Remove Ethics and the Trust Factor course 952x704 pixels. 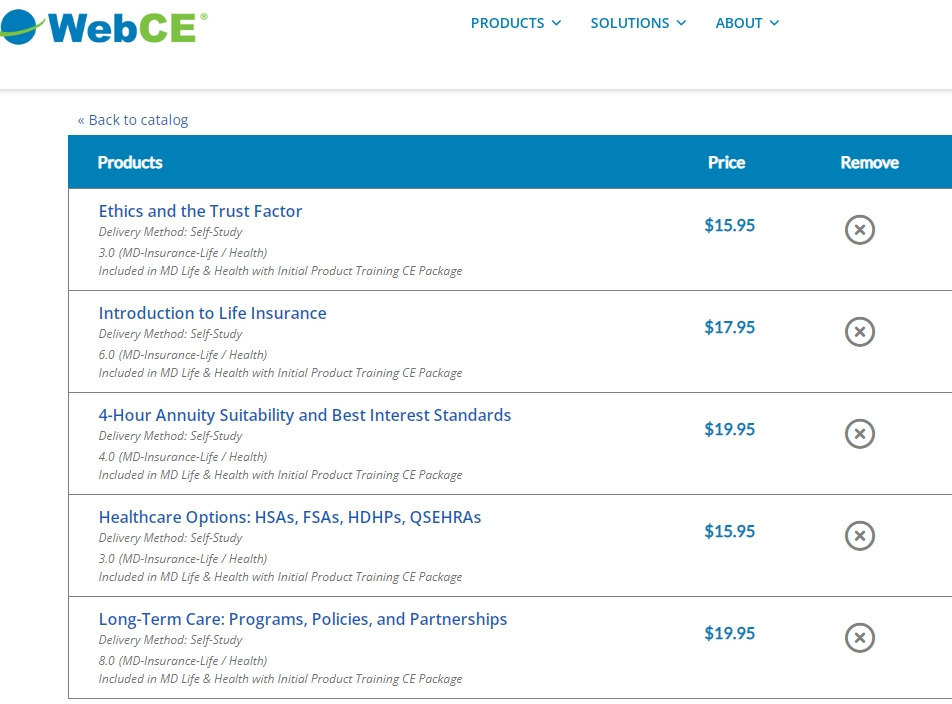[859, 230]
